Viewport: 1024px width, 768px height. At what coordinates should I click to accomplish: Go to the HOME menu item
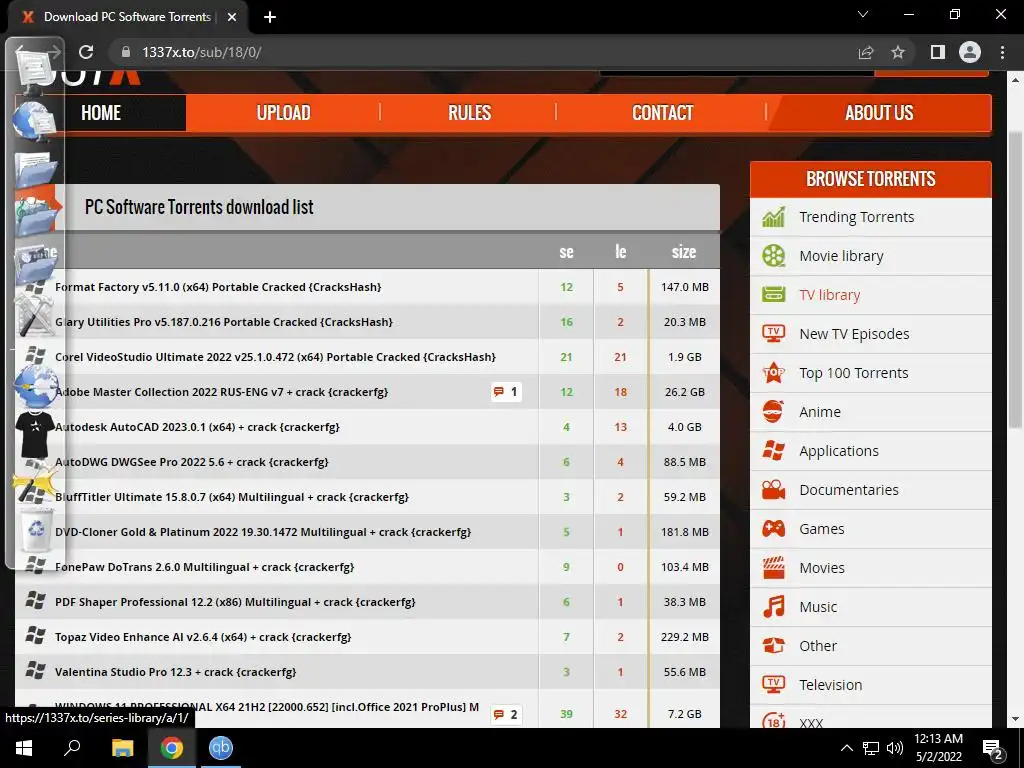coord(101,113)
